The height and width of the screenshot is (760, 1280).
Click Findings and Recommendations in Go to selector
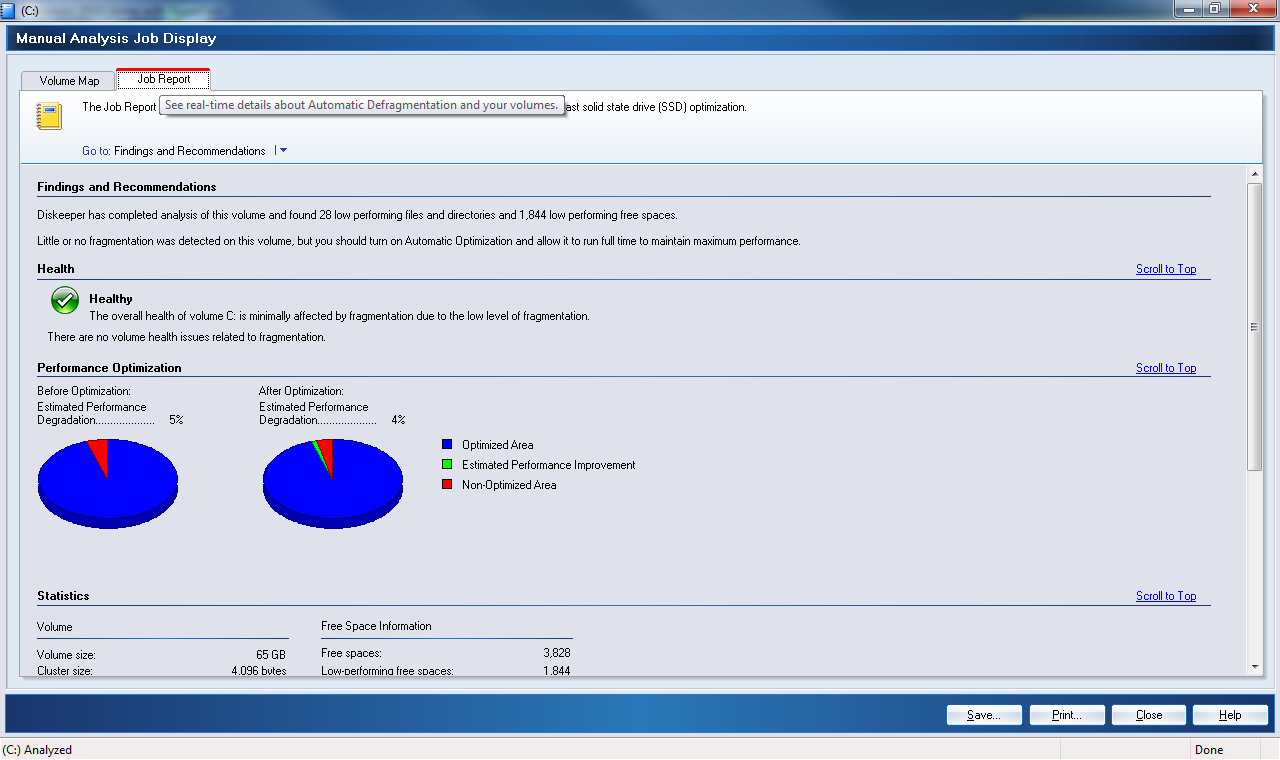pyautogui.click(x=190, y=151)
